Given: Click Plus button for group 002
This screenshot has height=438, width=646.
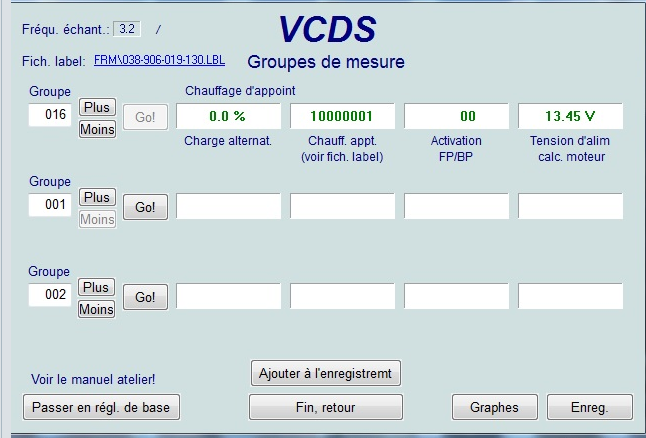Looking at the screenshot, I should coord(96,287).
